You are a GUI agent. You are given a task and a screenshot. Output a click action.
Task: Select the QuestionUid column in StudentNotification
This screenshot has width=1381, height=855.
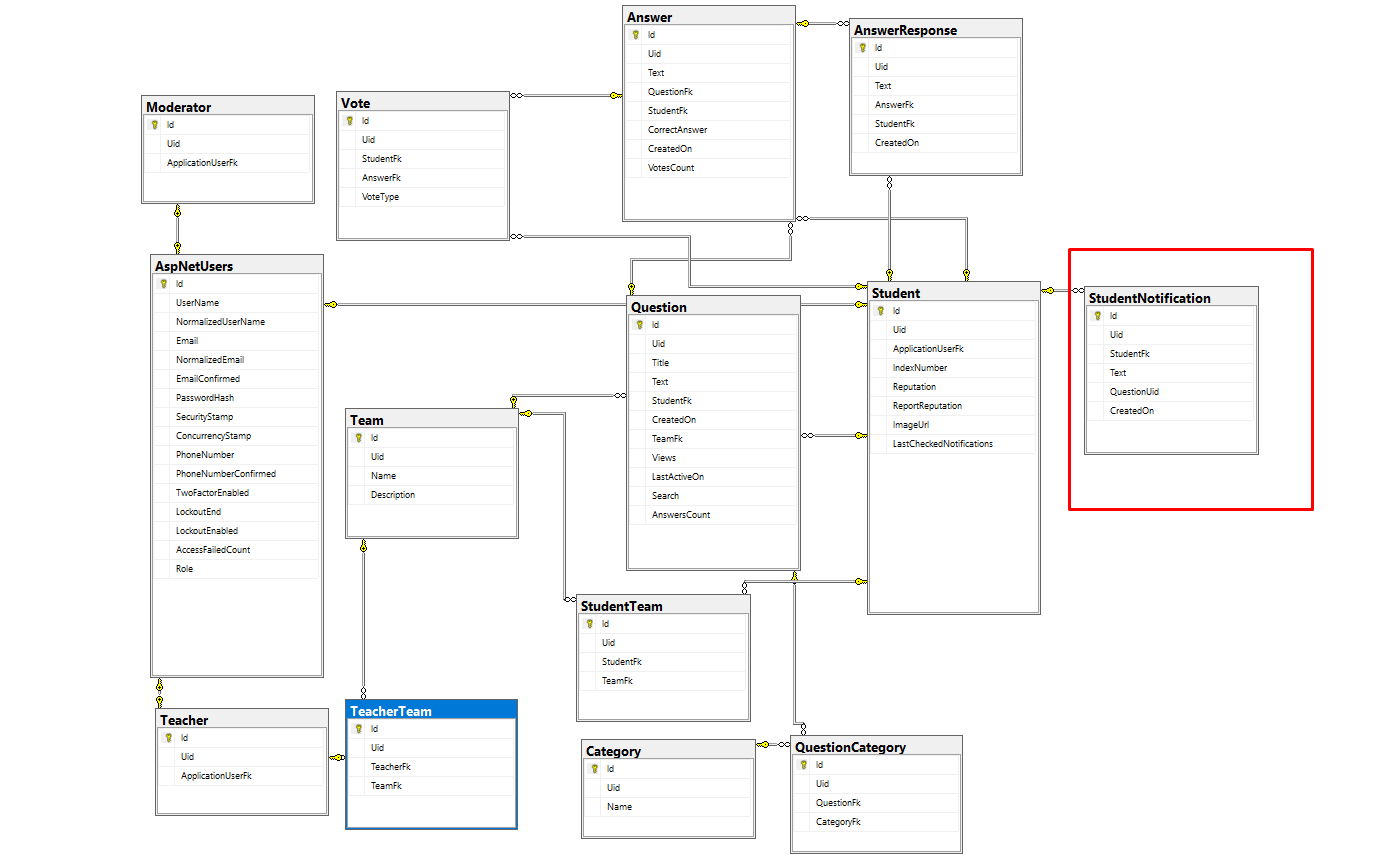(1134, 392)
